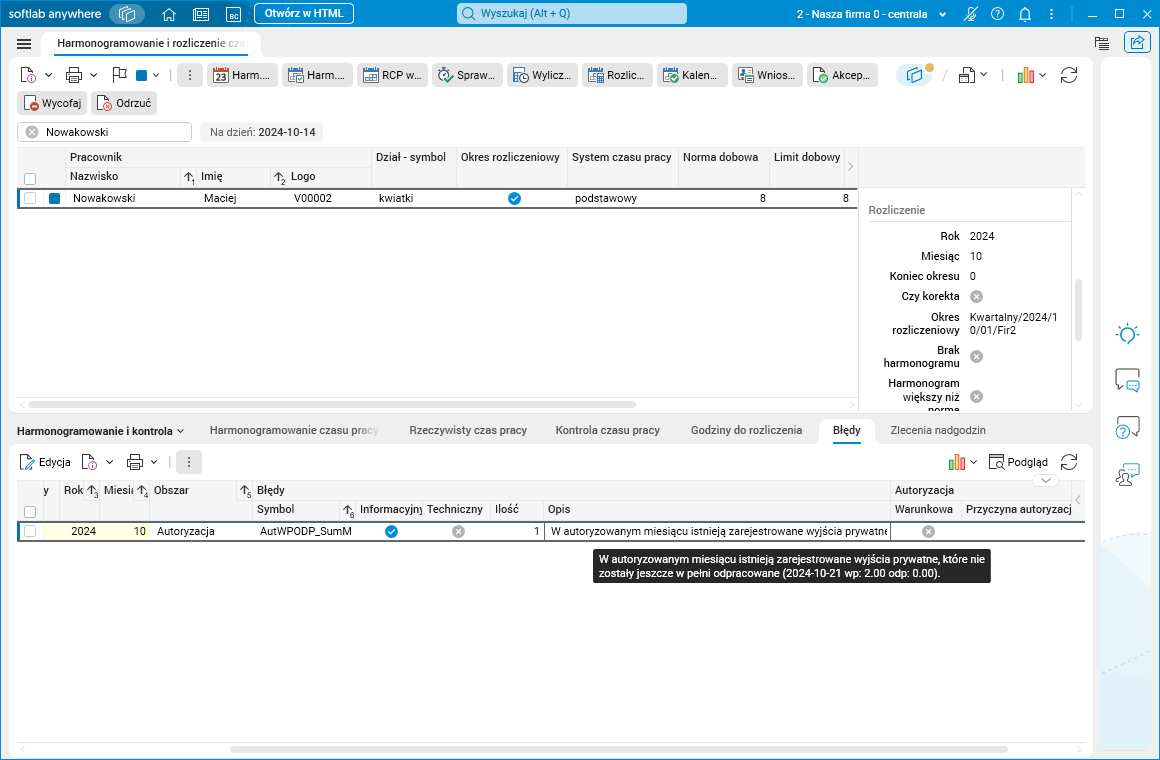
Task: Open company selector dropdown Nasza firma
Action: 871,14
